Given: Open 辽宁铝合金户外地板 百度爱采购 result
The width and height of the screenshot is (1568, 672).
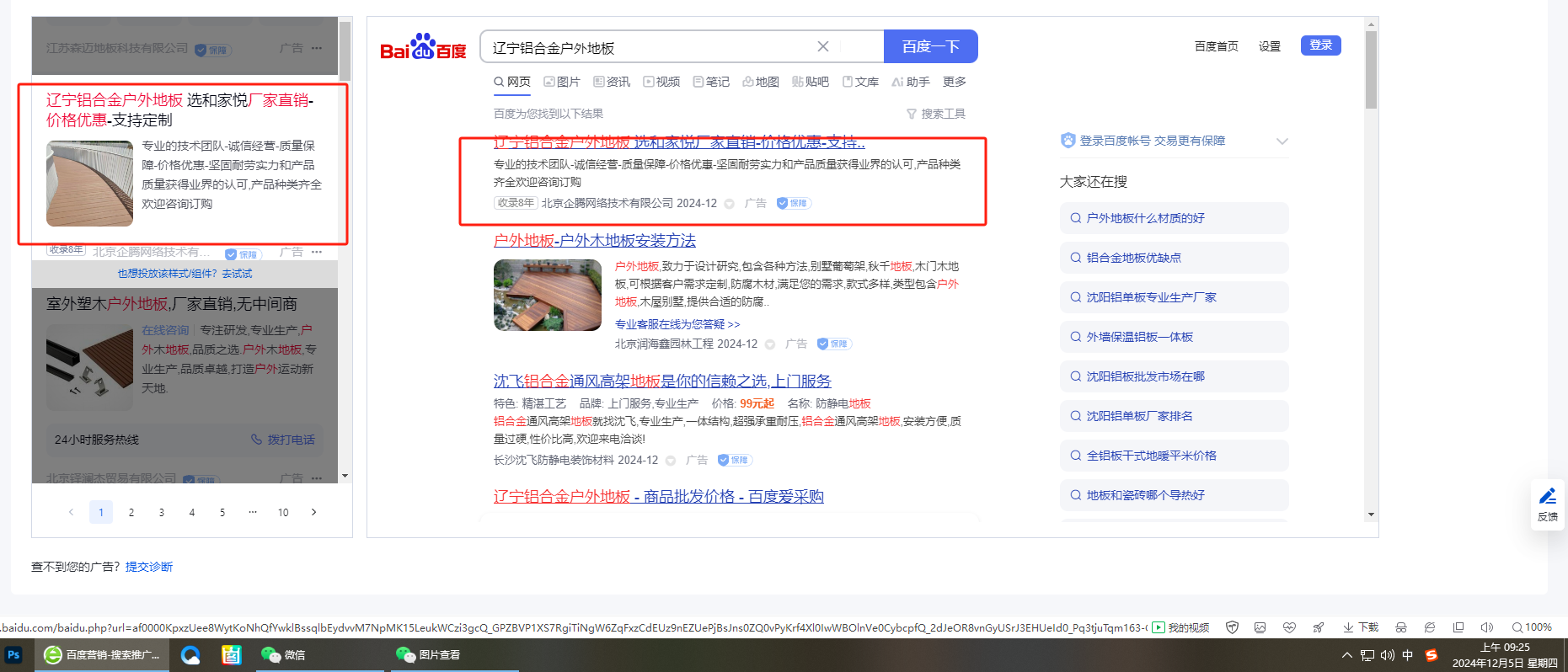Looking at the screenshot, I should (659, 497).
